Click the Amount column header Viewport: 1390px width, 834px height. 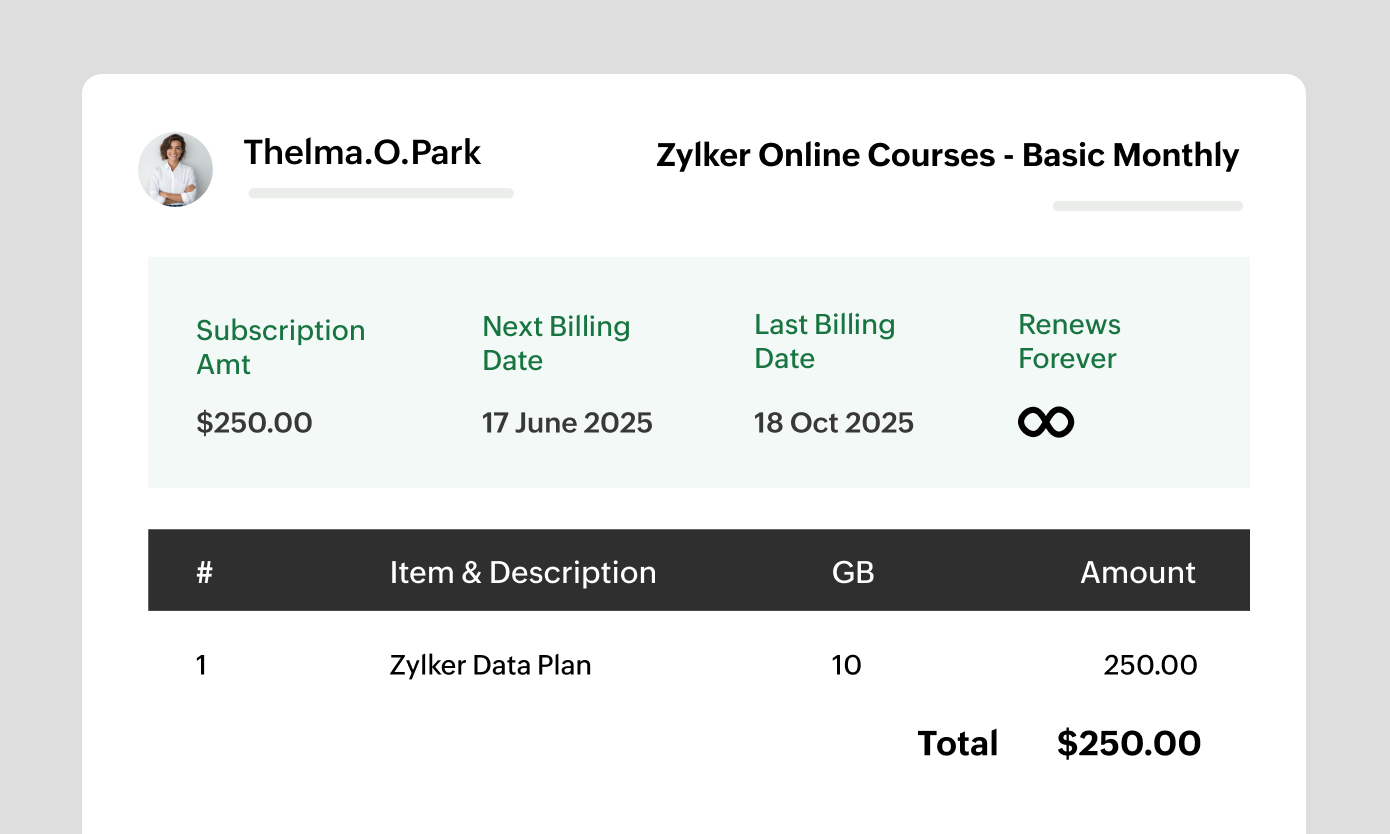[1137, 572]
